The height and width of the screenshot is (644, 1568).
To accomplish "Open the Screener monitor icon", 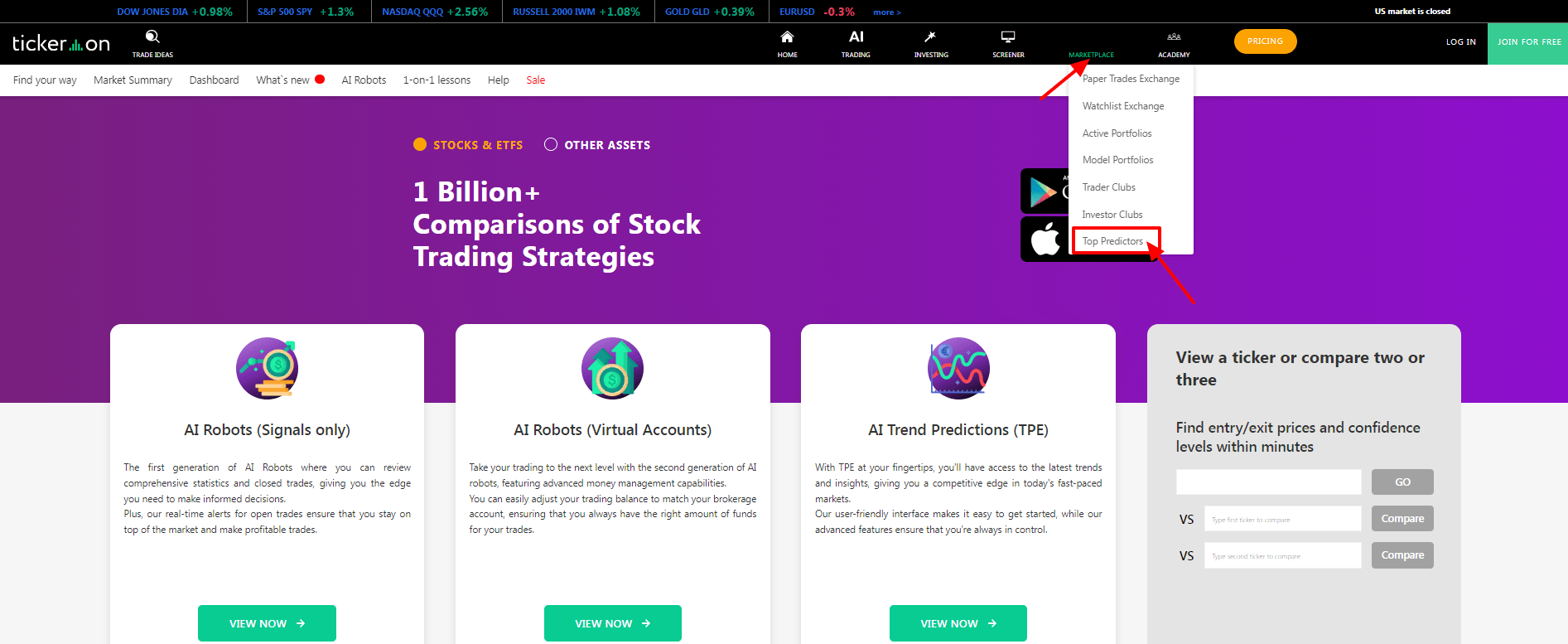I will [1008, 36].
